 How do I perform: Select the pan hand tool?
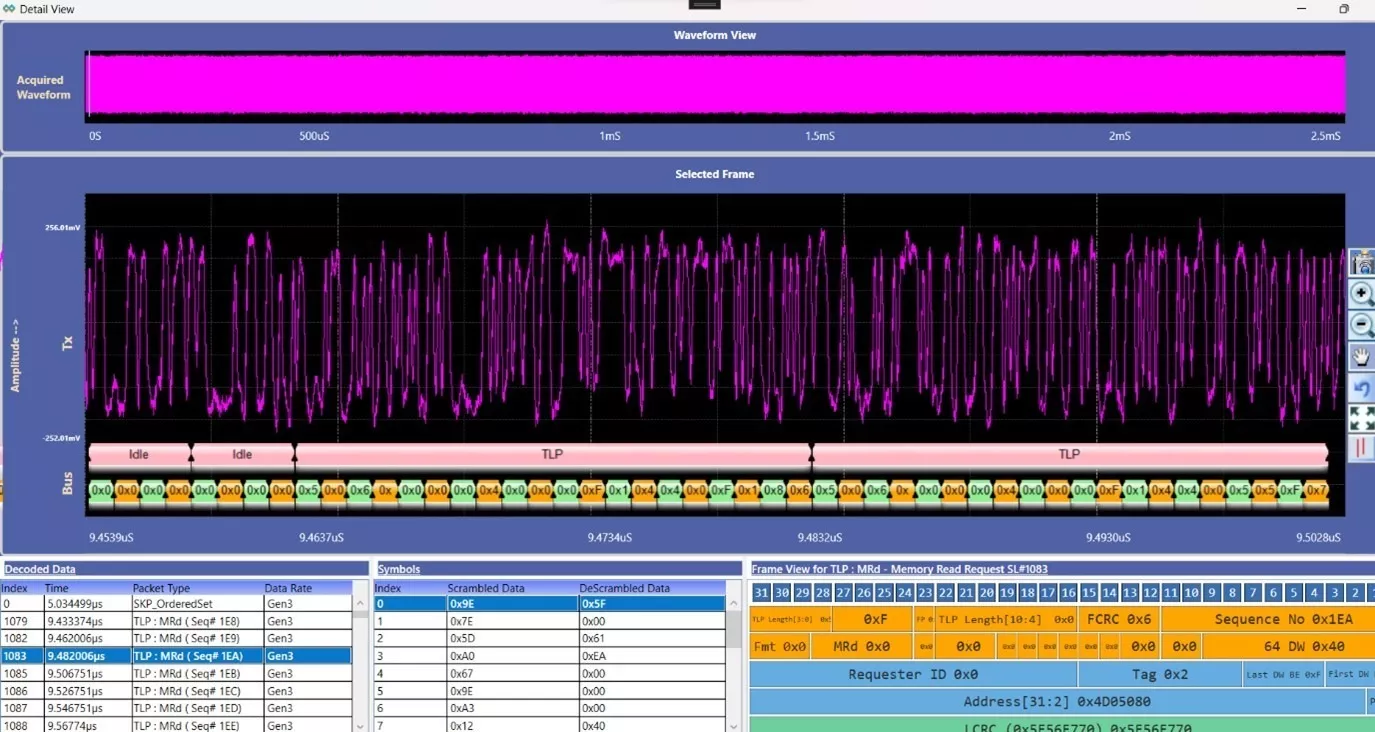tap(1361, 356)
